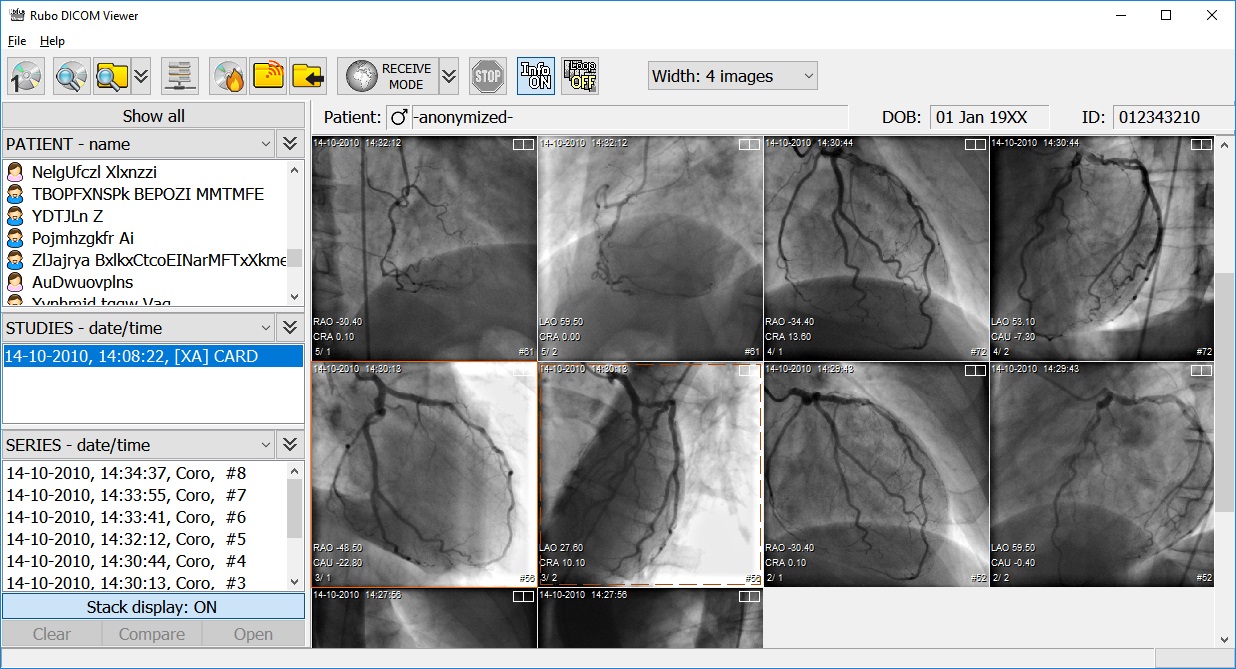The image size is (1236, 669).
Task: Select study 14-10-2010, 14:08:22, [XA] CARD
Action: 153,356
